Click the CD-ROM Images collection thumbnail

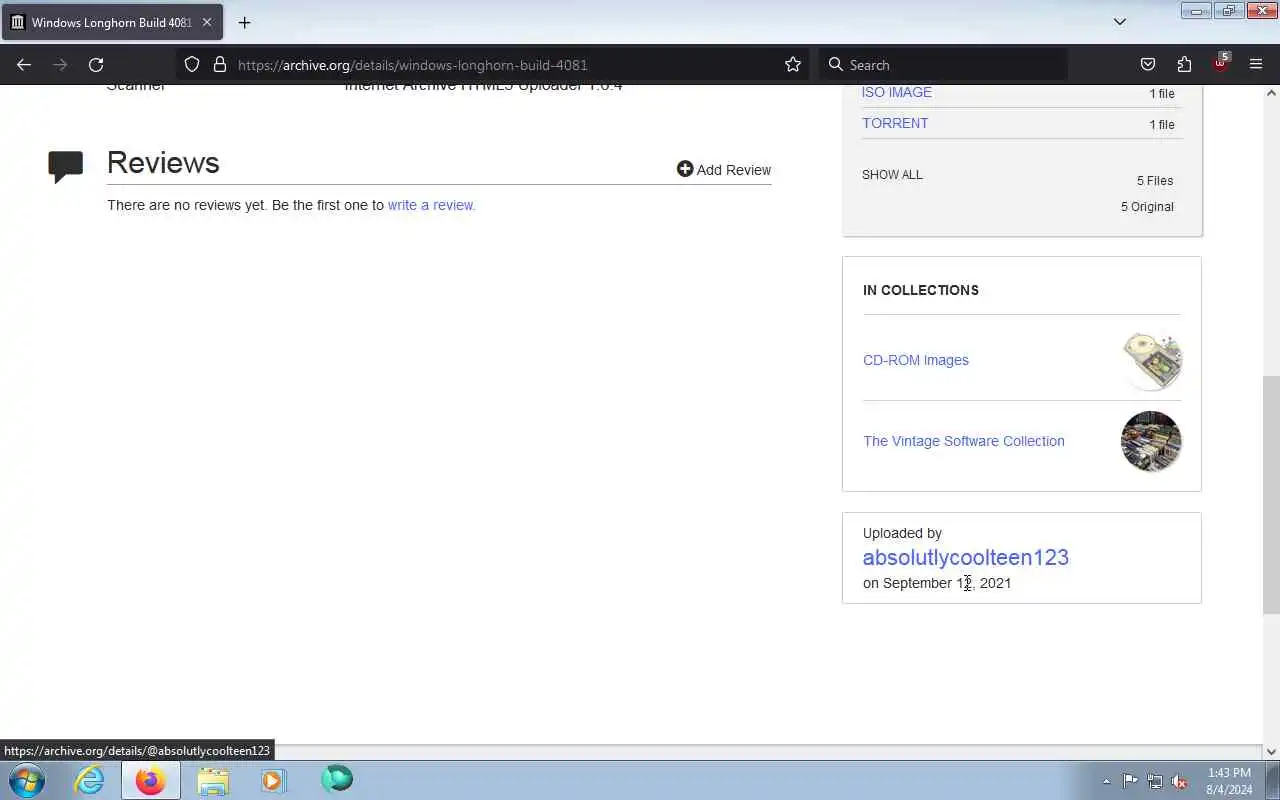[x=1151, y=360]
